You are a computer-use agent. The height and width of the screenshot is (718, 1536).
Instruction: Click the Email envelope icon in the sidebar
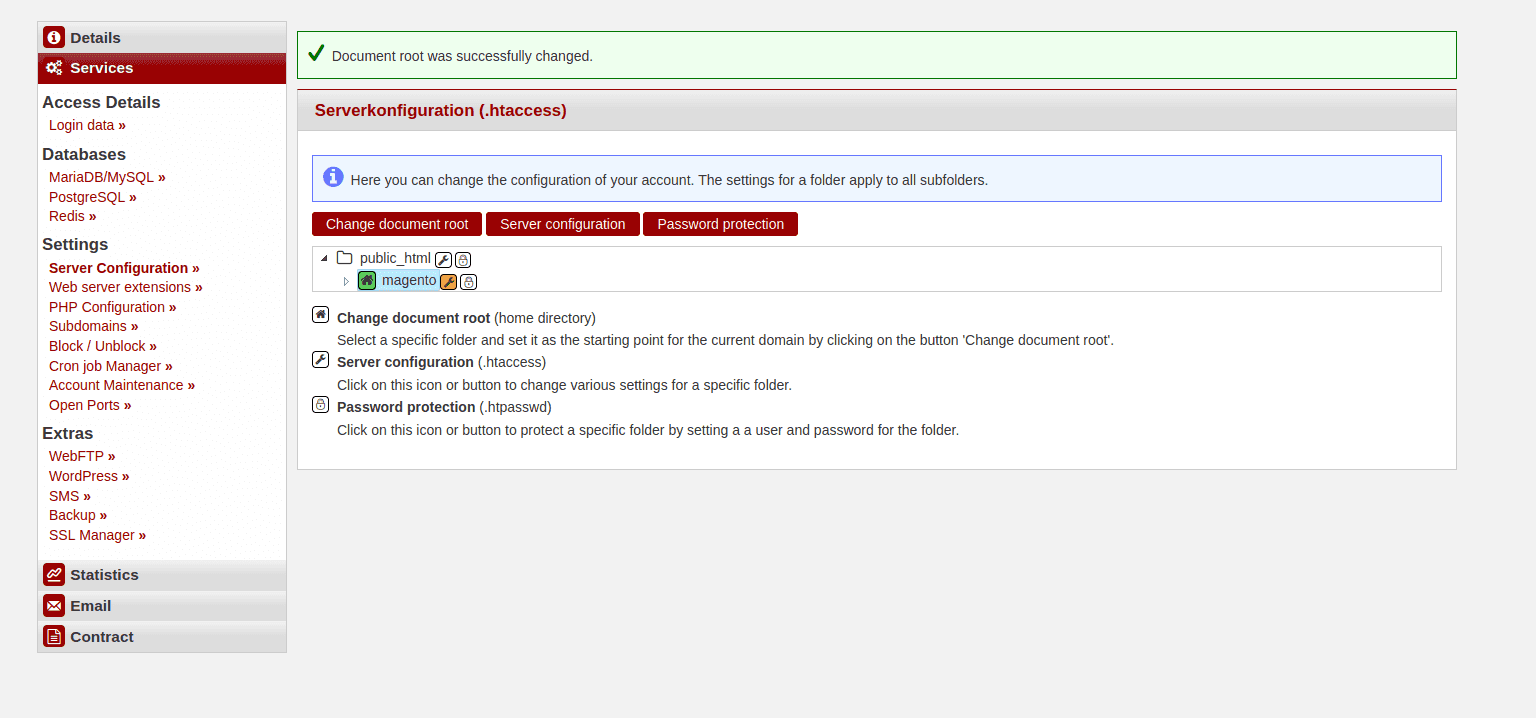[x=53, y=605]
